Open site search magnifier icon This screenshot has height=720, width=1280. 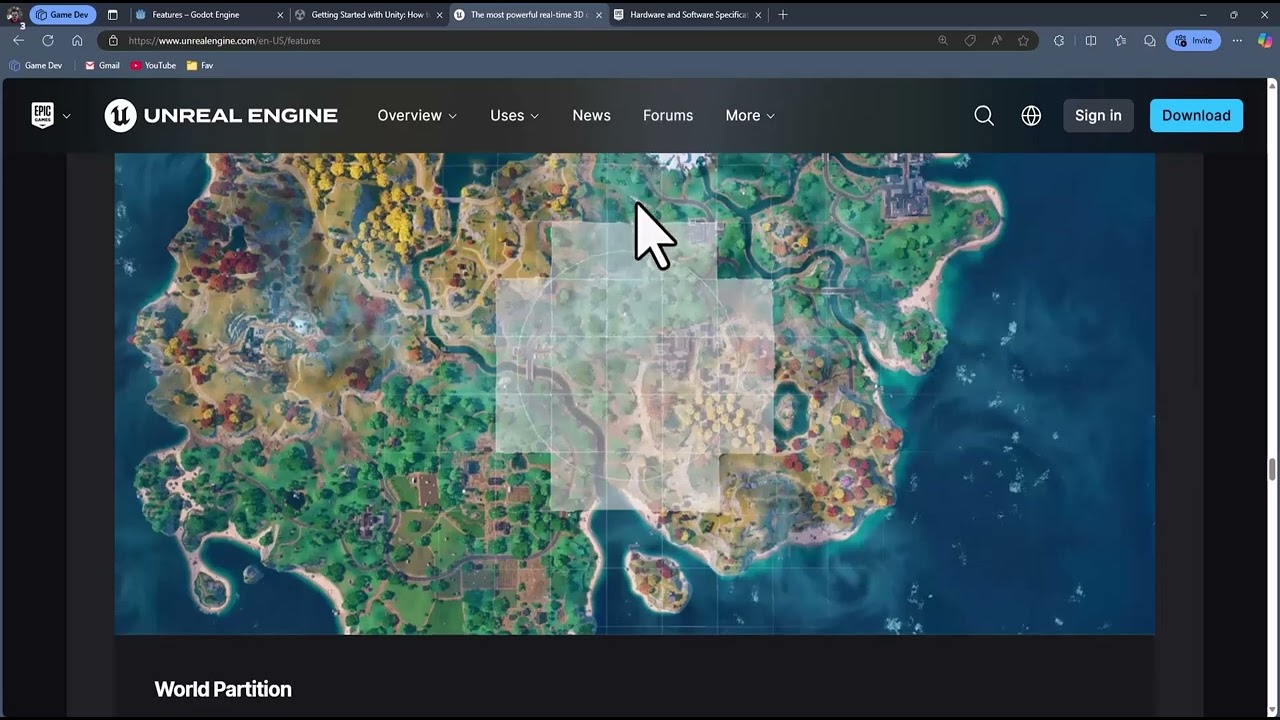pos(984,116)
